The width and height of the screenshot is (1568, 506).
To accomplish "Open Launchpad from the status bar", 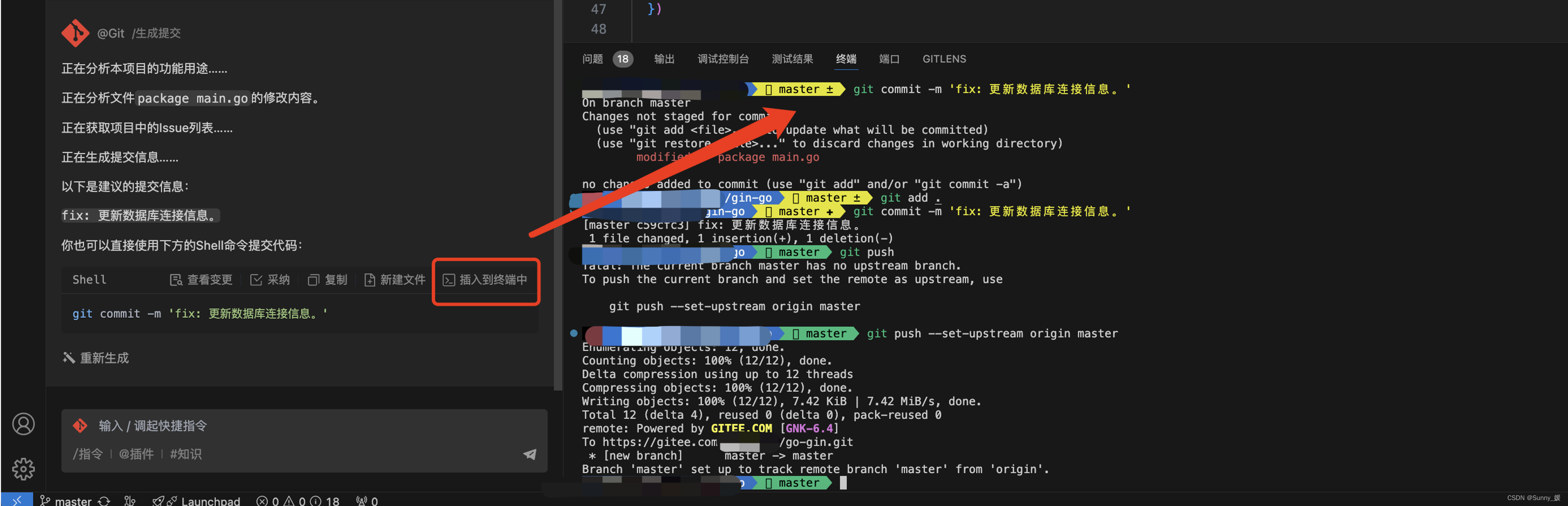I will [x=196, y=501].
